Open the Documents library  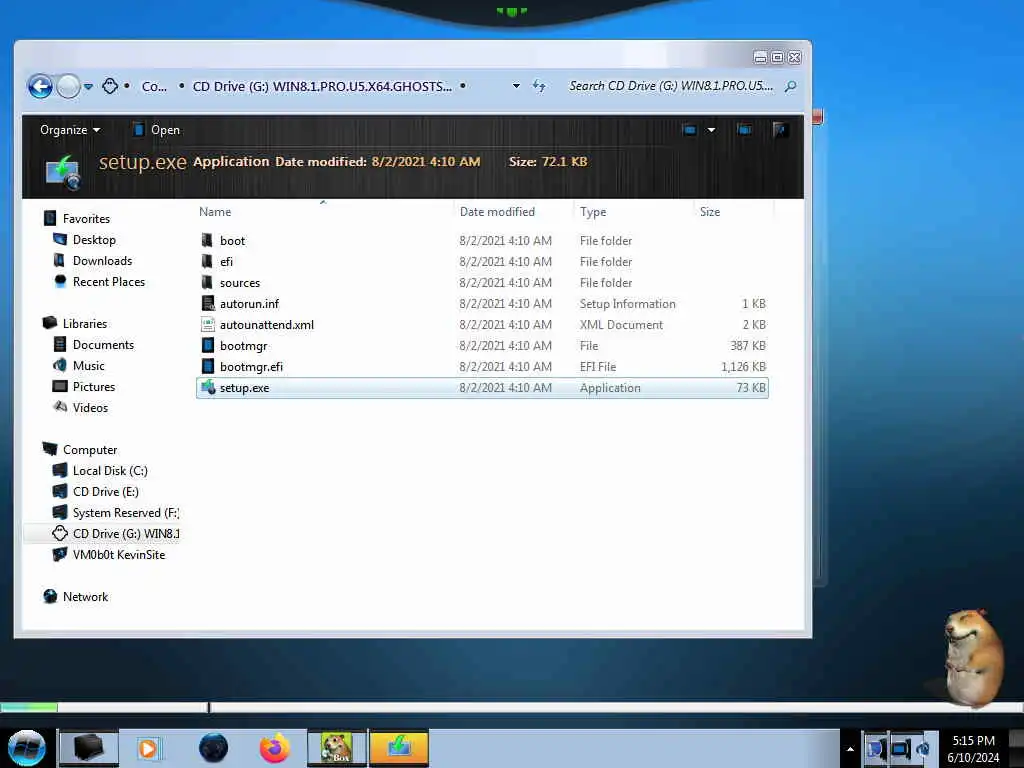pyautogui.click(x=103, y=345)
